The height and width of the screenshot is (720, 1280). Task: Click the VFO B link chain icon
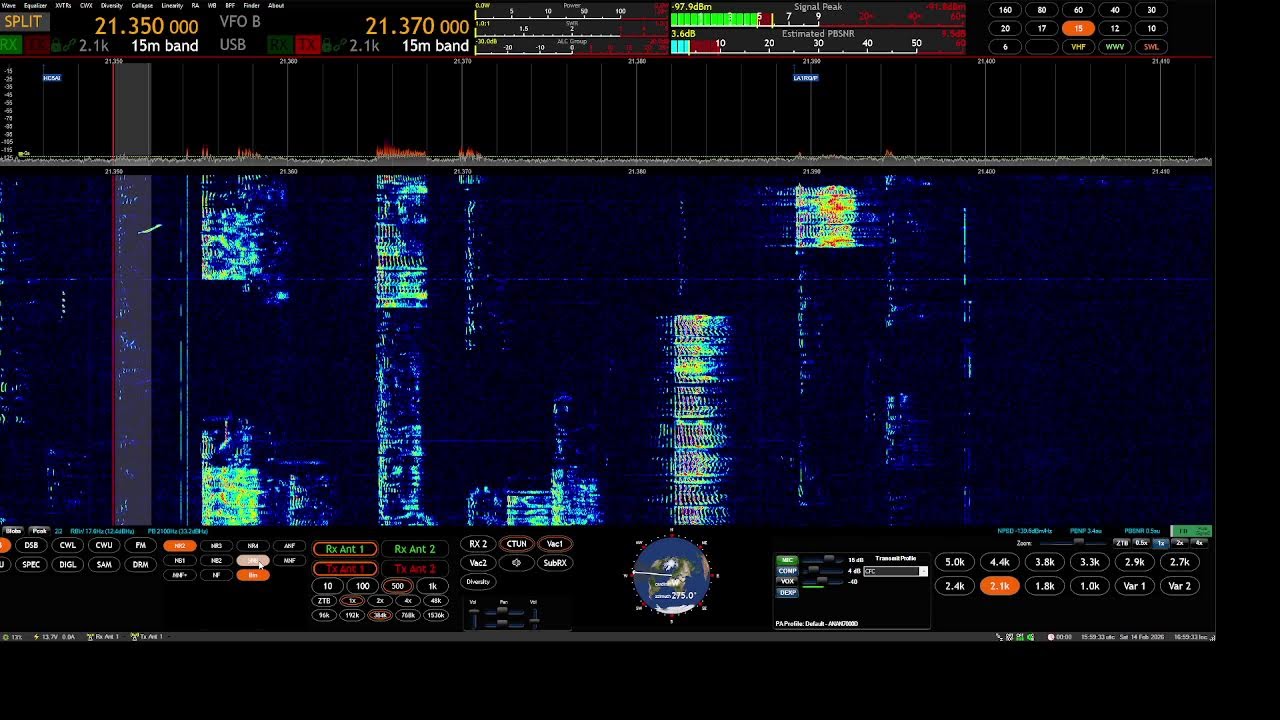pos(340,46)
